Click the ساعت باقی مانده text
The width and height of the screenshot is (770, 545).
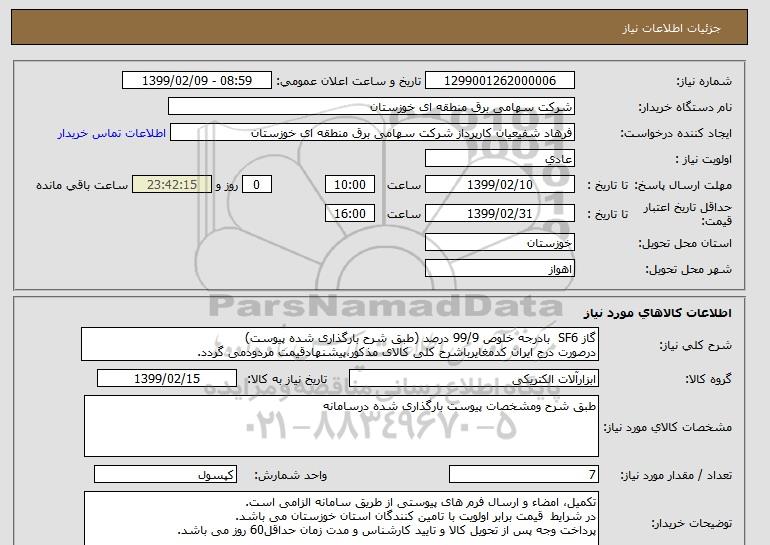(82, 185)
